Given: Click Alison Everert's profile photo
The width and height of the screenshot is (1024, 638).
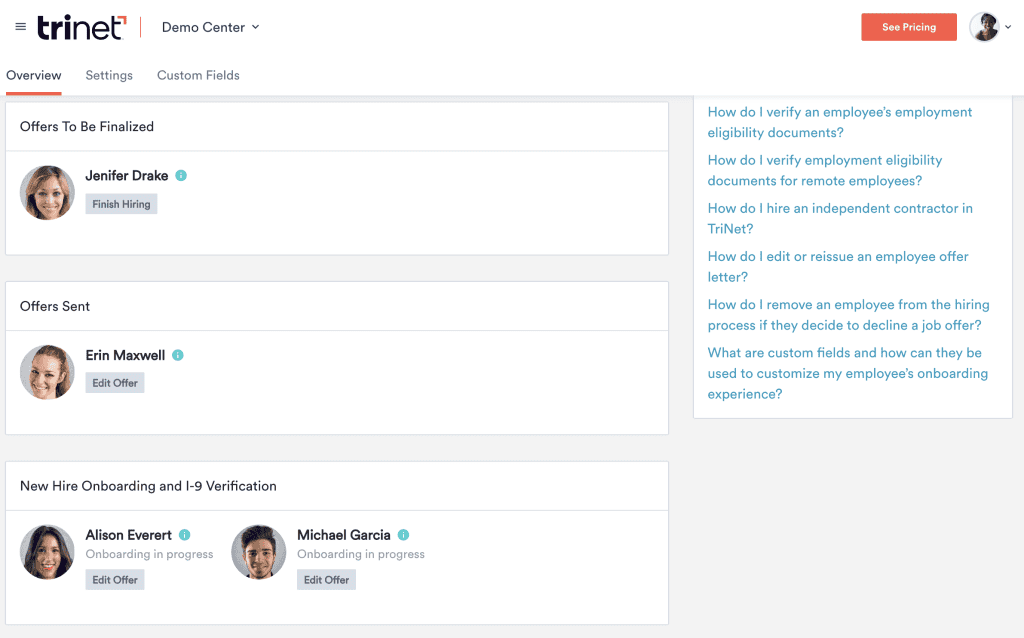Looking at the screenshot, I should point(47,552).
